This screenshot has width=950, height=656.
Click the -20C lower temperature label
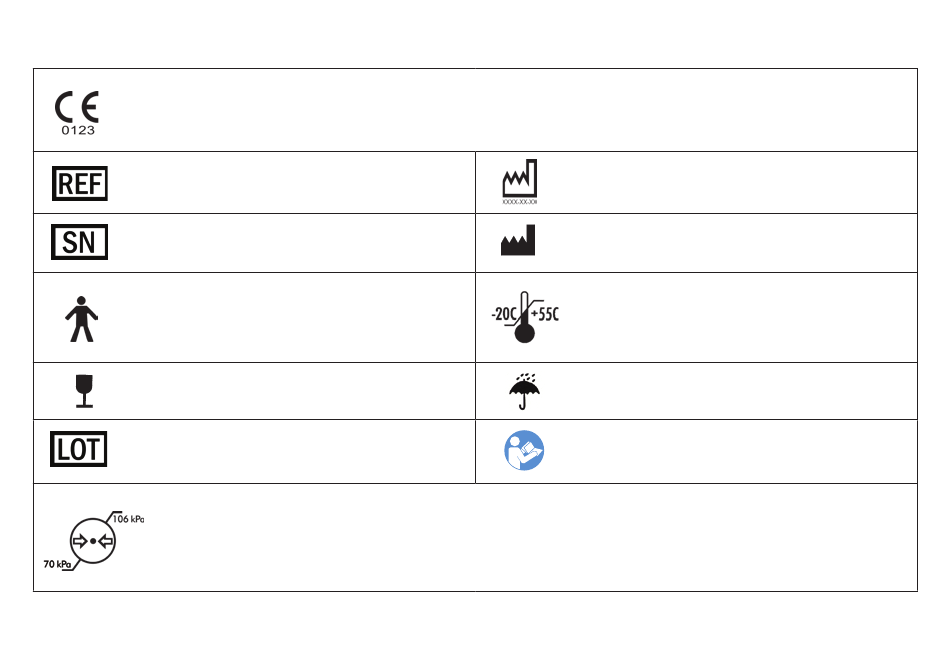(x=504, y=314)
